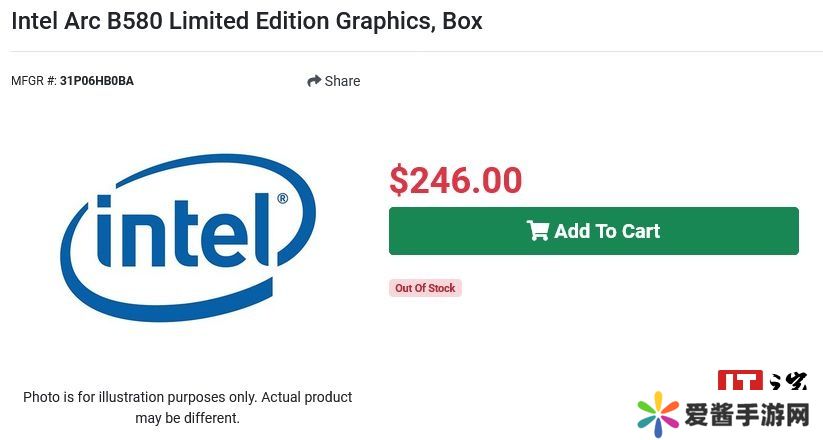Viewport: 823px width, 440px height.
Task: Click the MFGR # label
Action: tap(33, 81)
